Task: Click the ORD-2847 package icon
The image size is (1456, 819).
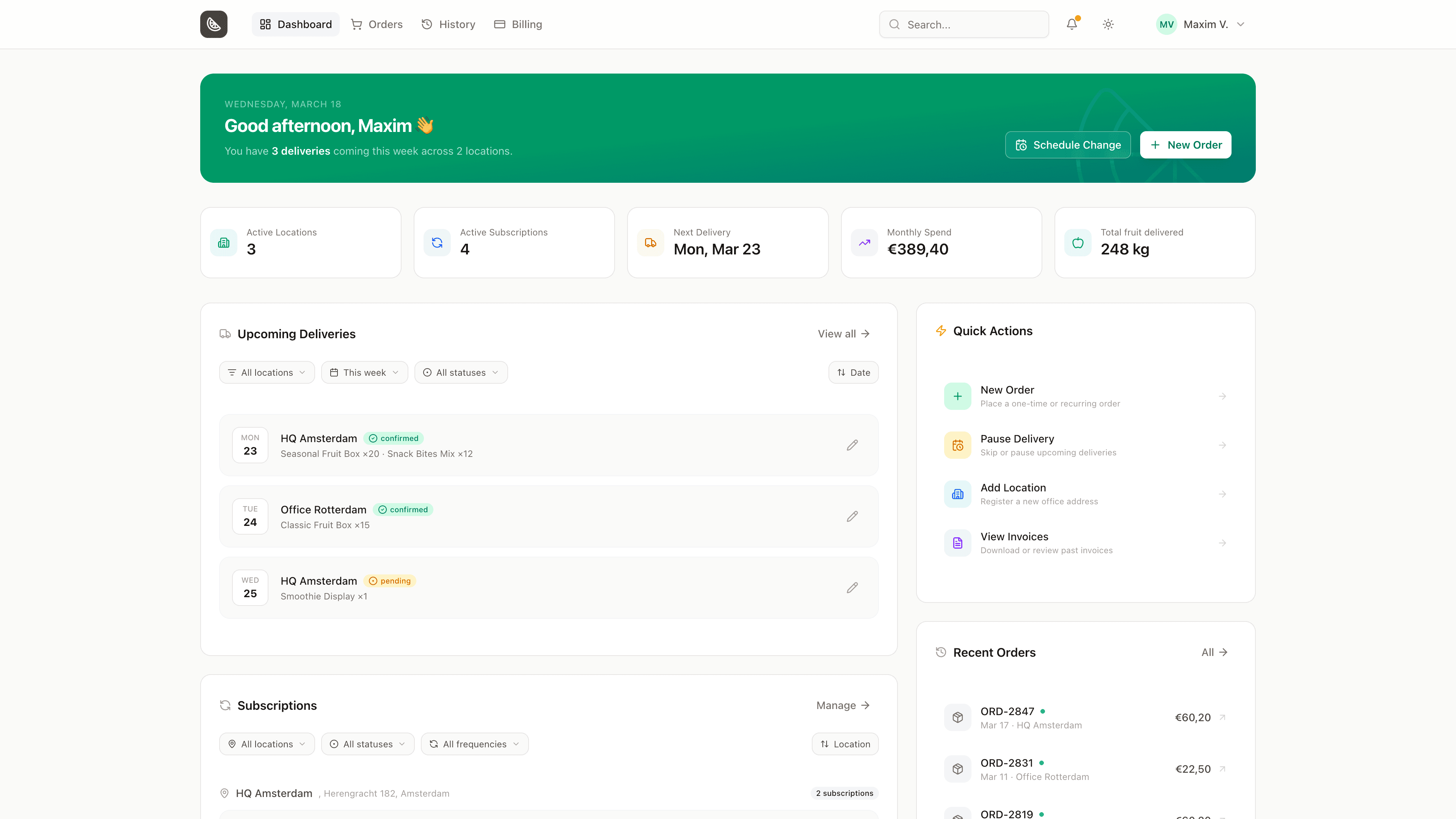Action: (x=957, y=717)
